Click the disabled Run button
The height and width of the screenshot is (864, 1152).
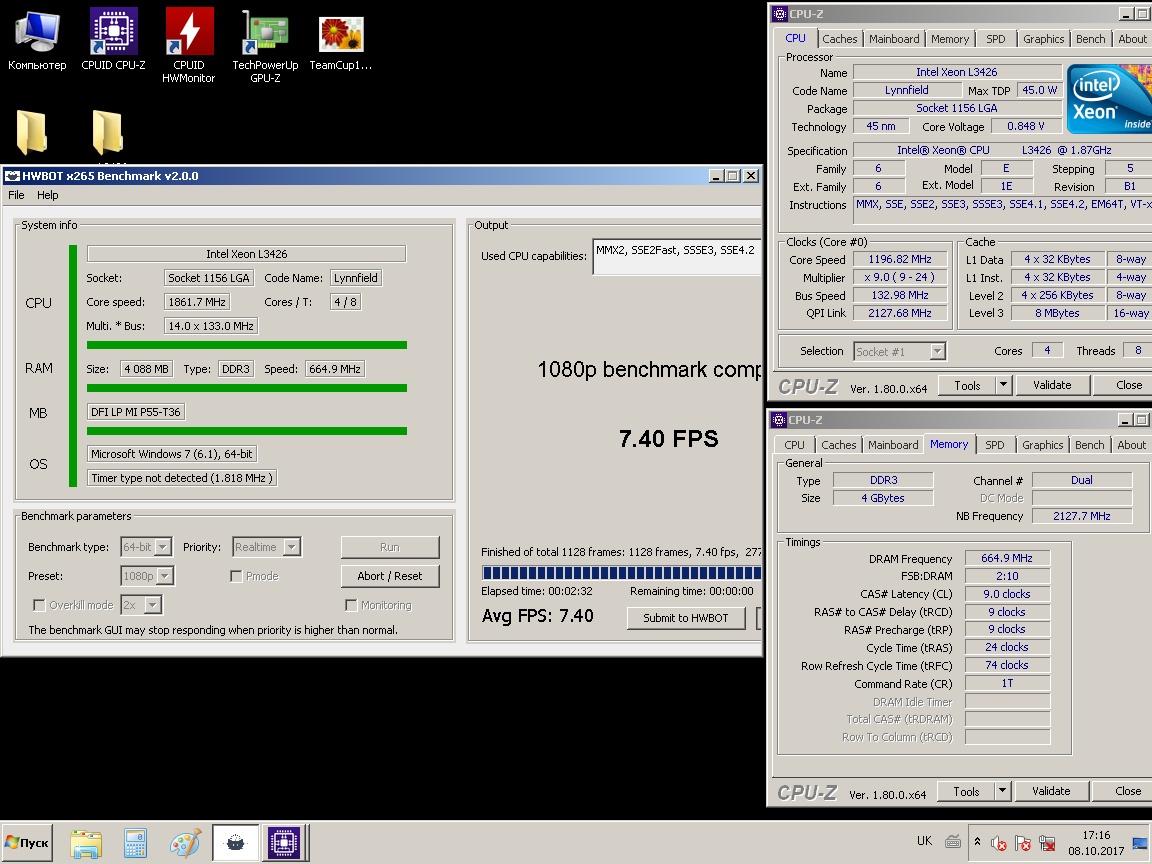click(x=390, y=547)
